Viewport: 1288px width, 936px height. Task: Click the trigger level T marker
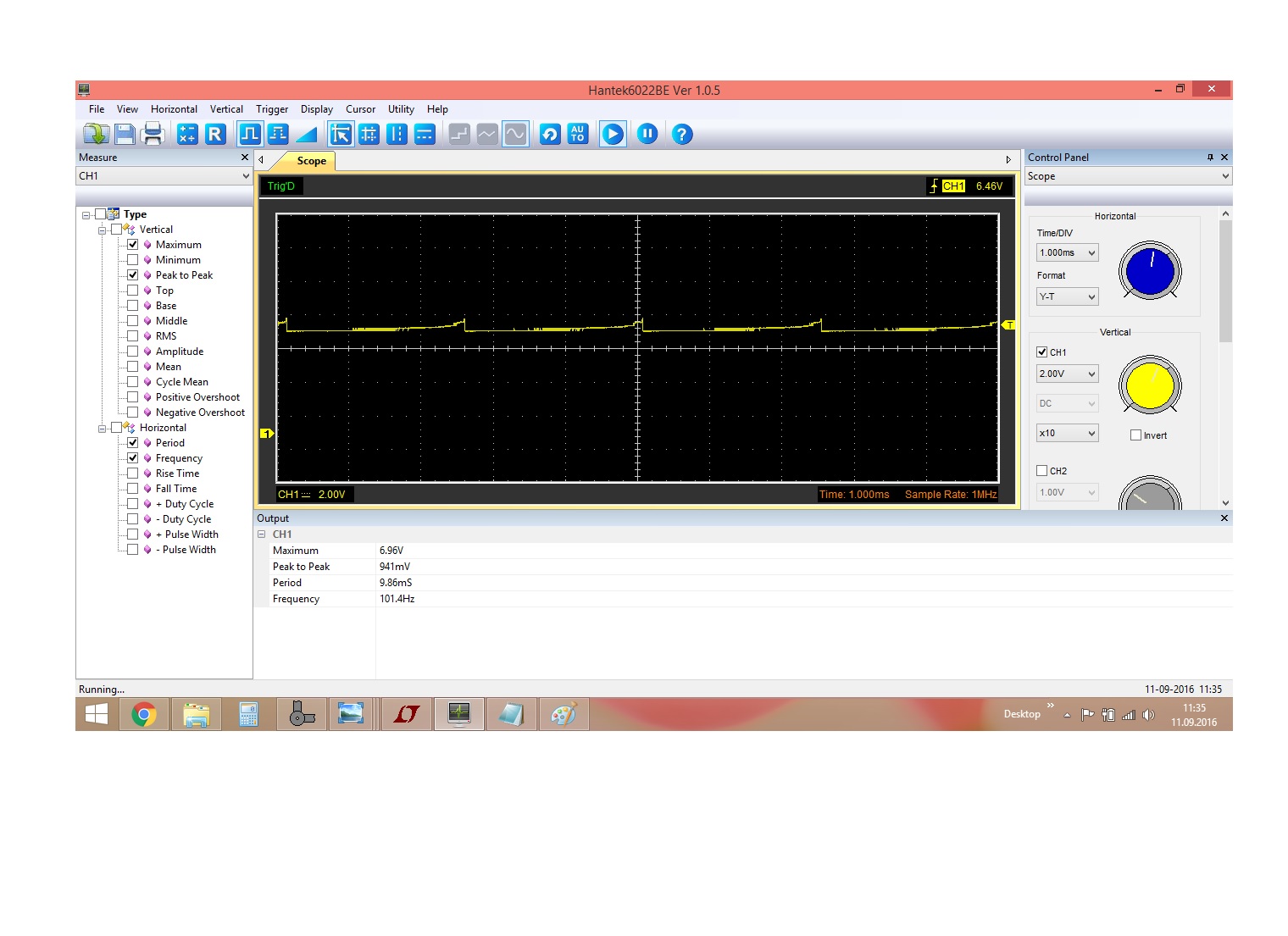(1008, 325)
